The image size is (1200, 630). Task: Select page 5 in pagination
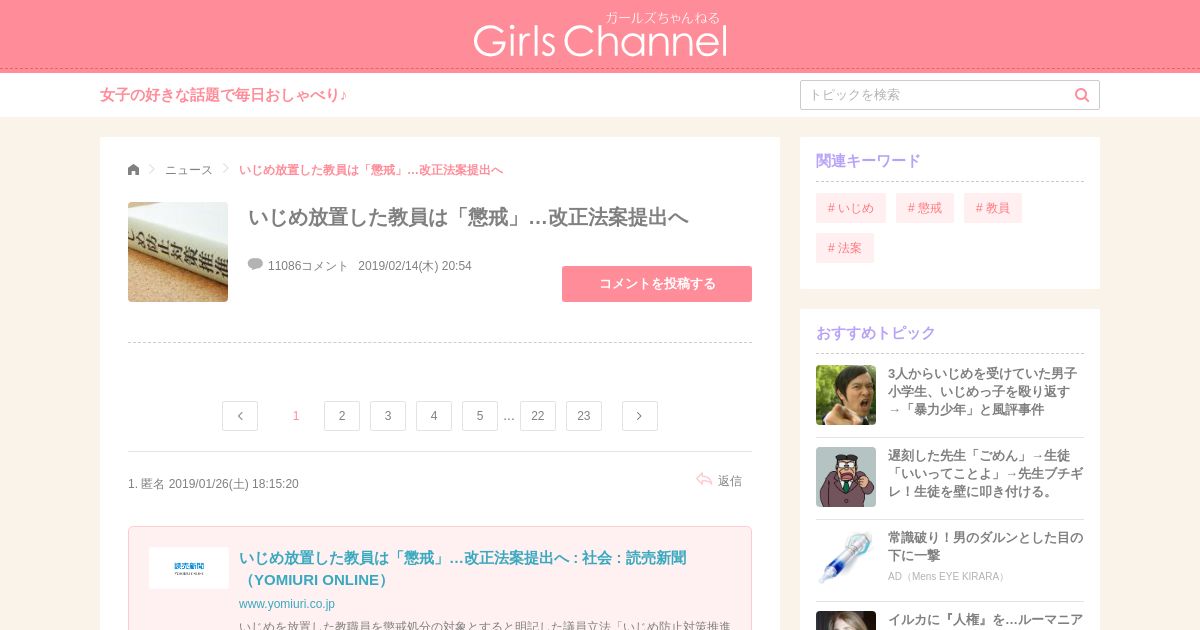coord(480,416)
